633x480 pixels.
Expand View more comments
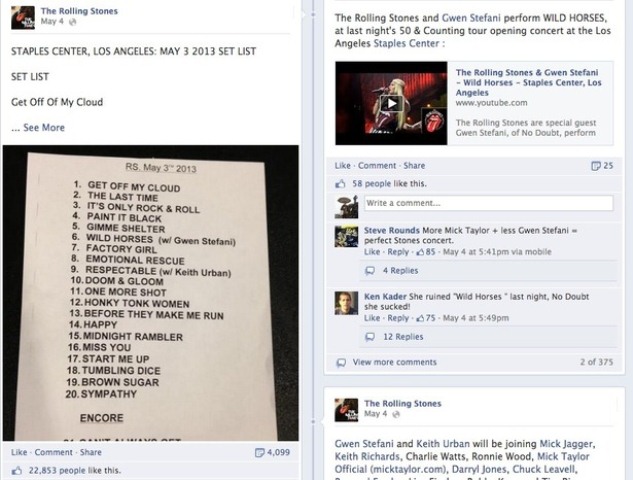coord(394,363)
